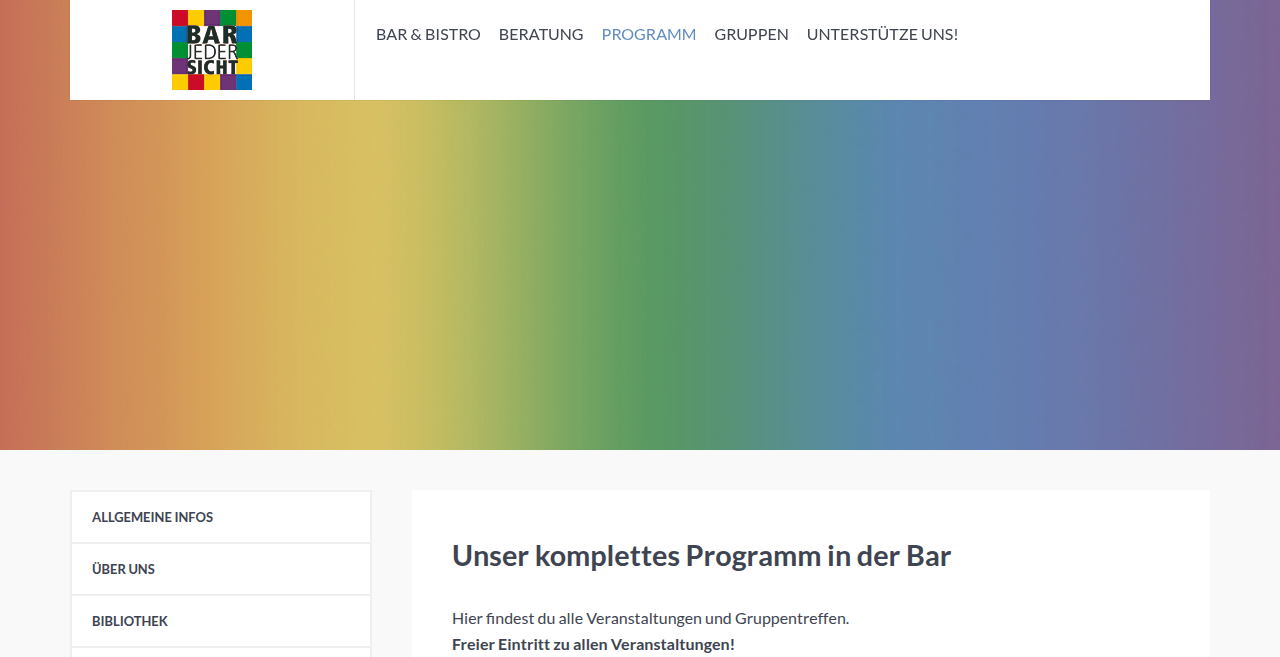
Task: Open the BIBLIOTHEK sidebar link
Action: click(x=221, y=621)
